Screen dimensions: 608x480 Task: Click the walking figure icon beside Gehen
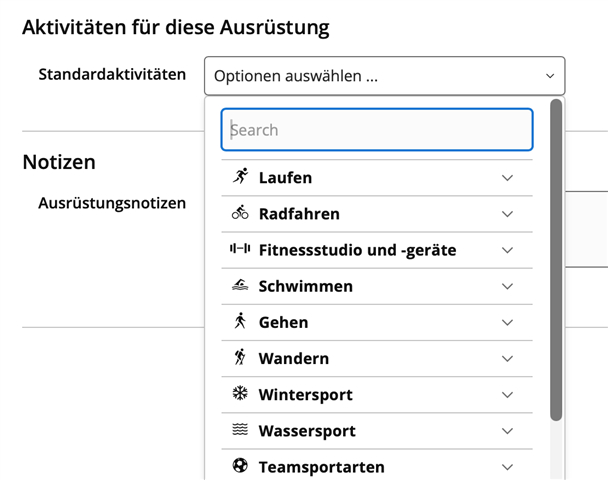240,322
